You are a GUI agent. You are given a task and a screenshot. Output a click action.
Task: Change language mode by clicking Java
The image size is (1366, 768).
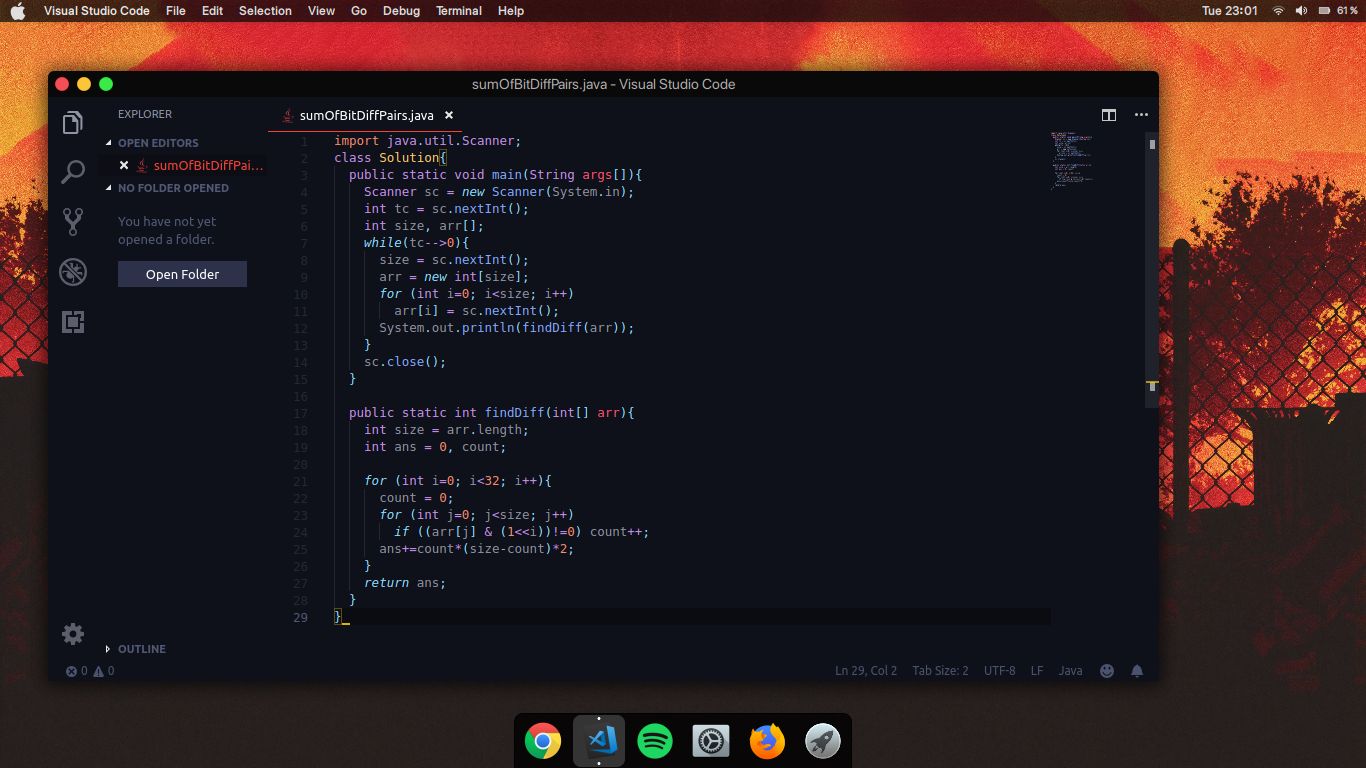1070,670
